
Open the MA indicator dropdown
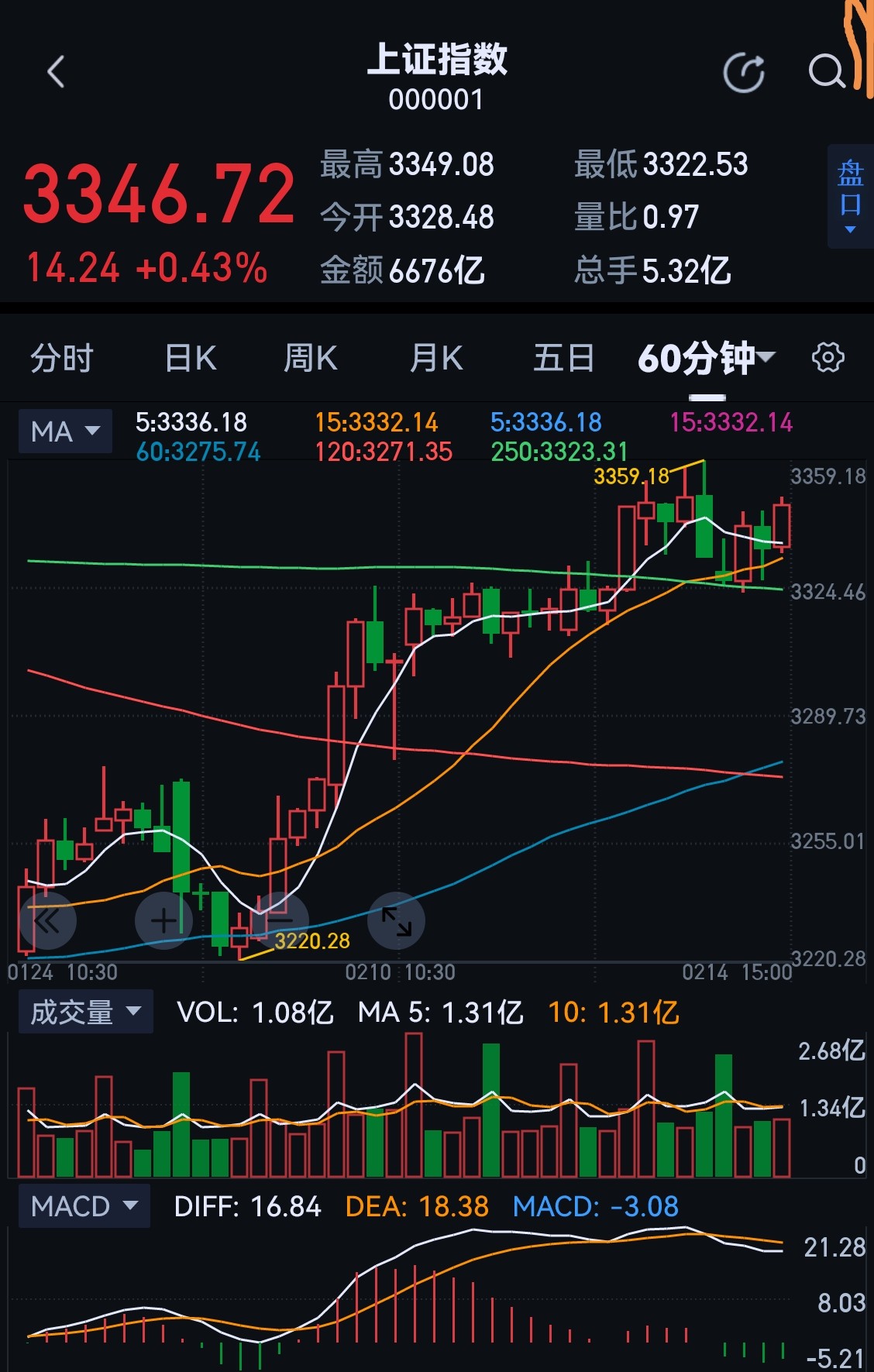point(65,432)
